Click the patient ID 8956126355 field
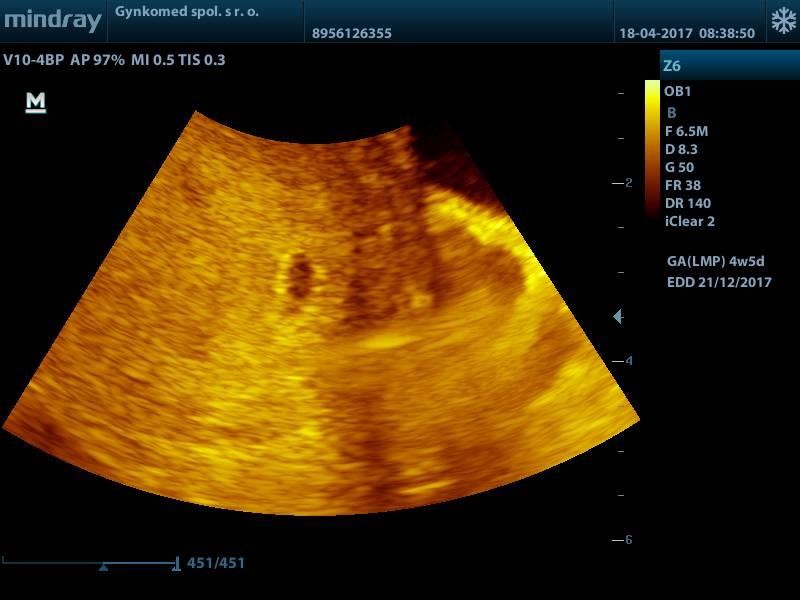 point(352,33)
